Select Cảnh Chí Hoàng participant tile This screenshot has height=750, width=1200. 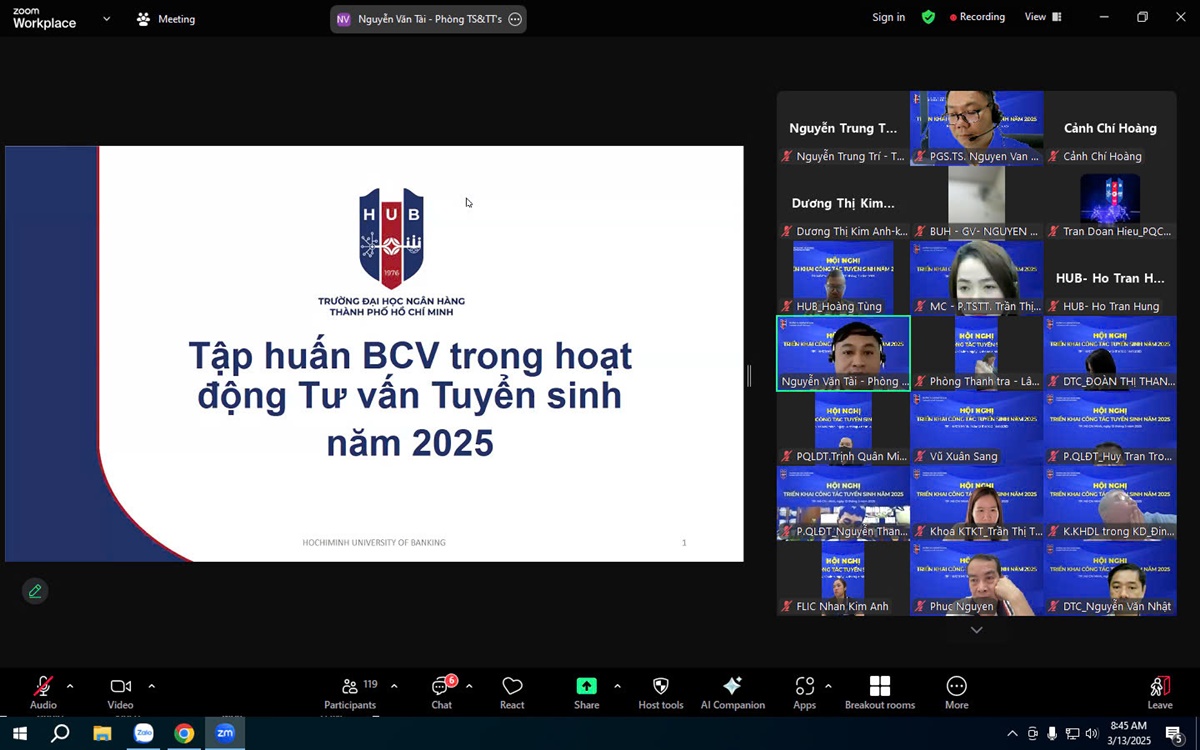[x=1110, y=128]
